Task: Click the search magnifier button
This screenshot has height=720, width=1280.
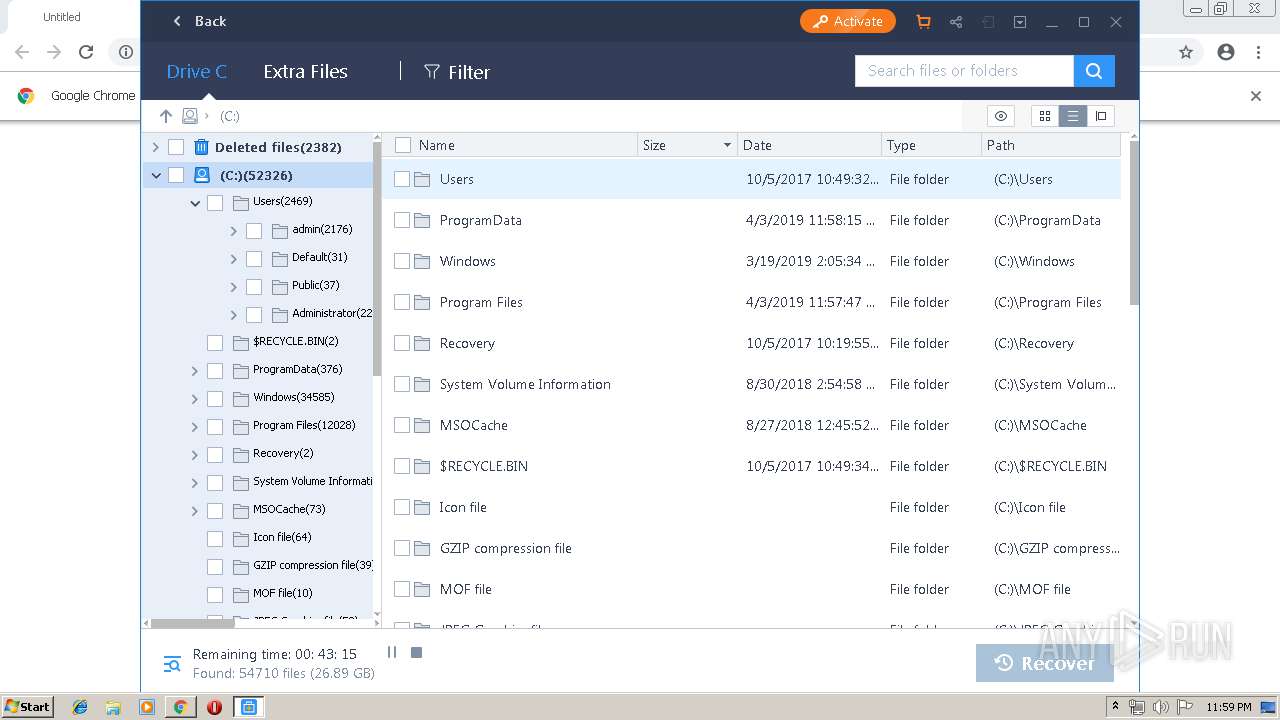Action: [1094, 71]
